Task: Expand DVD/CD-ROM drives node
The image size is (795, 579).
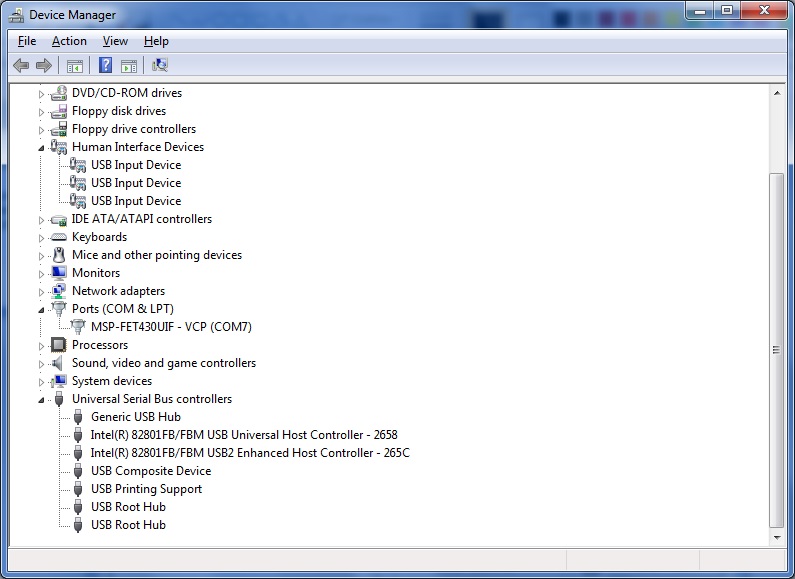Action: click(x=42, y=94)
